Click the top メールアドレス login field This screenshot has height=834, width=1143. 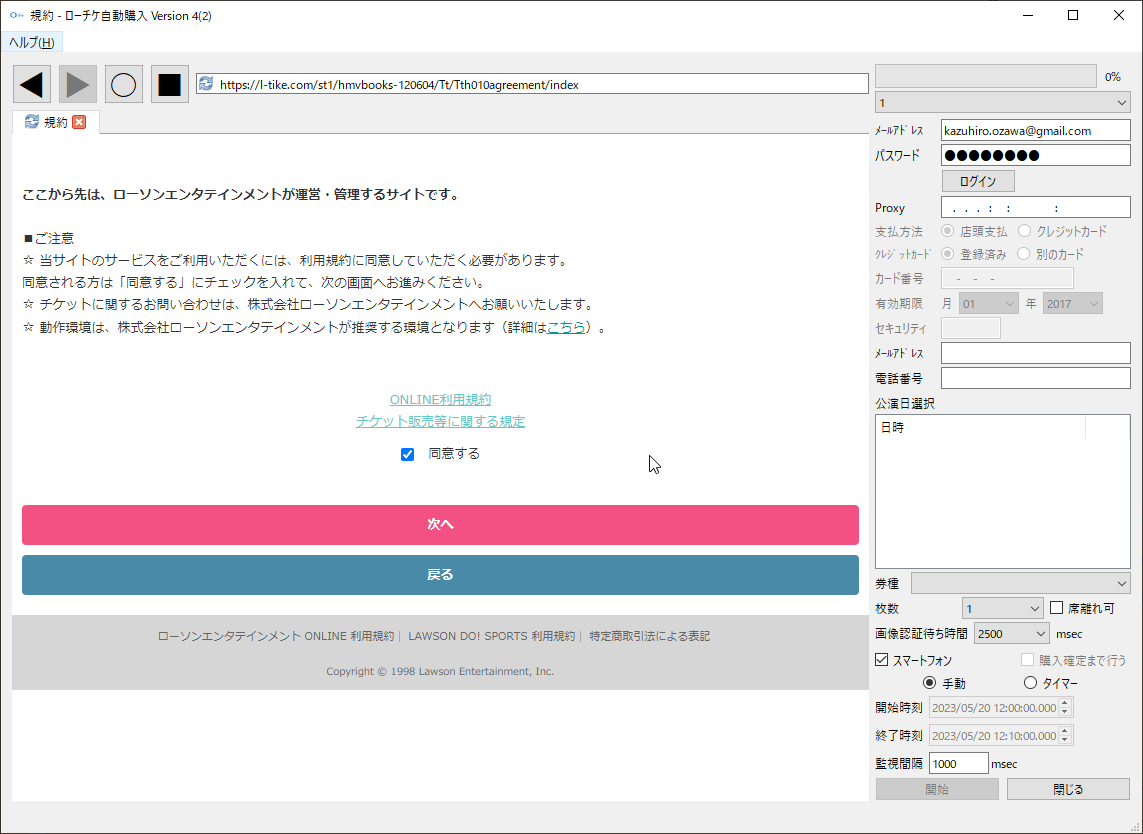1035,130
